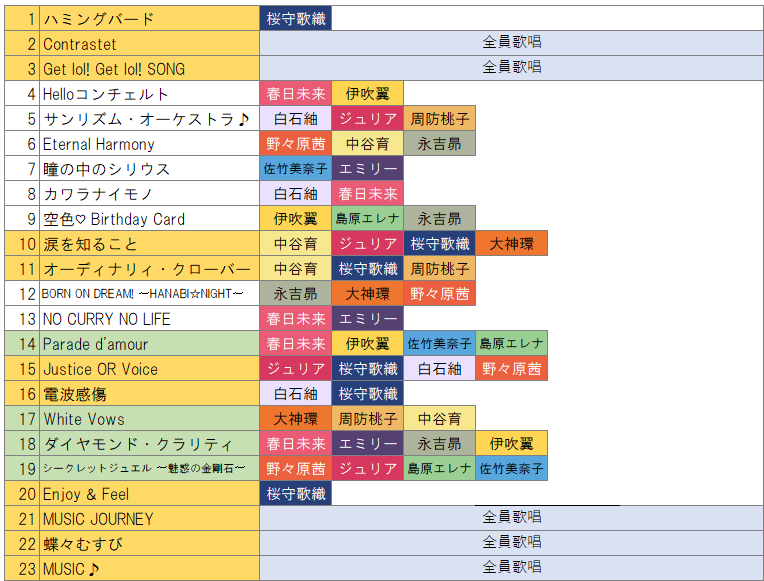The width and height of the screenshot is (764, 581).
Task: Select 佐竹美奈子 in the 瞳の中のシリウス row
Action: [x=295, y=169]
